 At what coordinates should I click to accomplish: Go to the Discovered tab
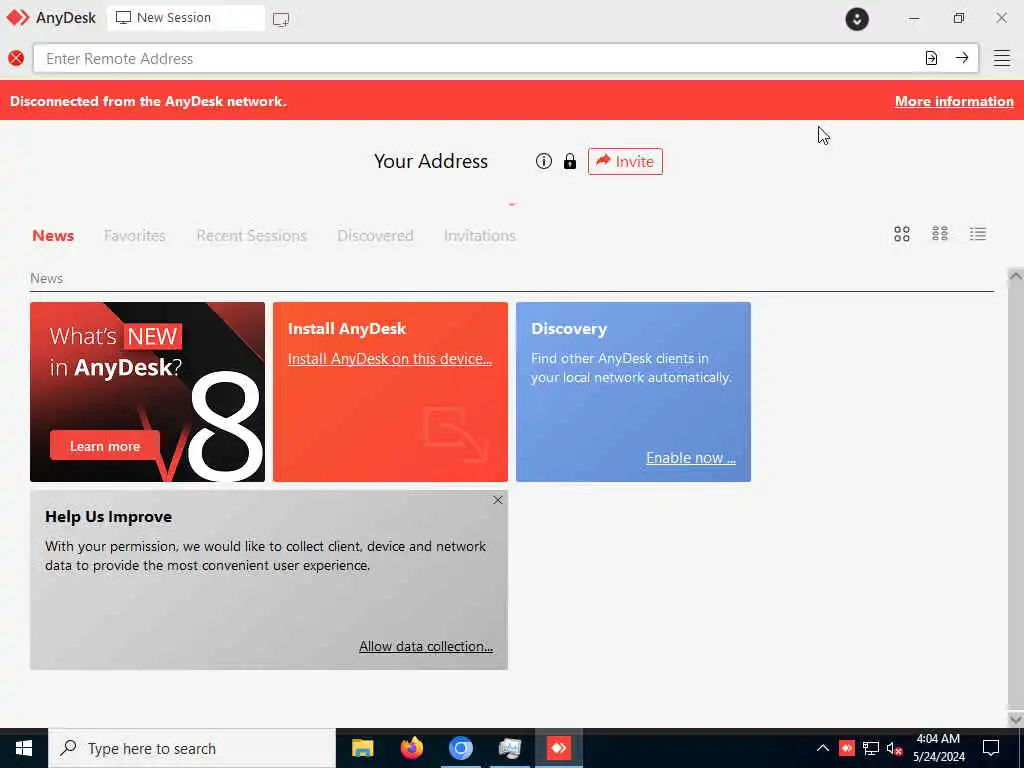(x=376, y=236)
